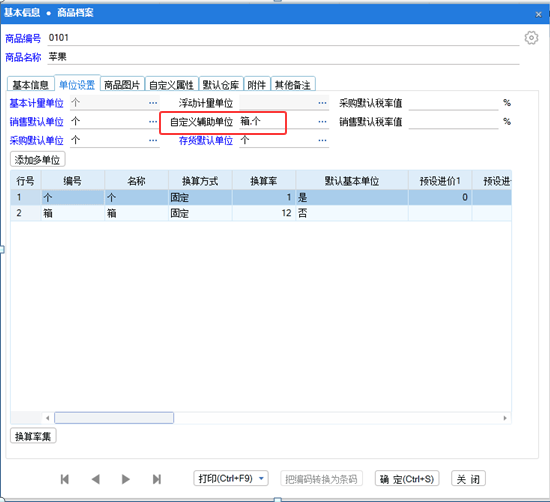Click the 商品名称 field with 苹果
The height and width of the screenshot is (502, 550).
pos(283,57)
